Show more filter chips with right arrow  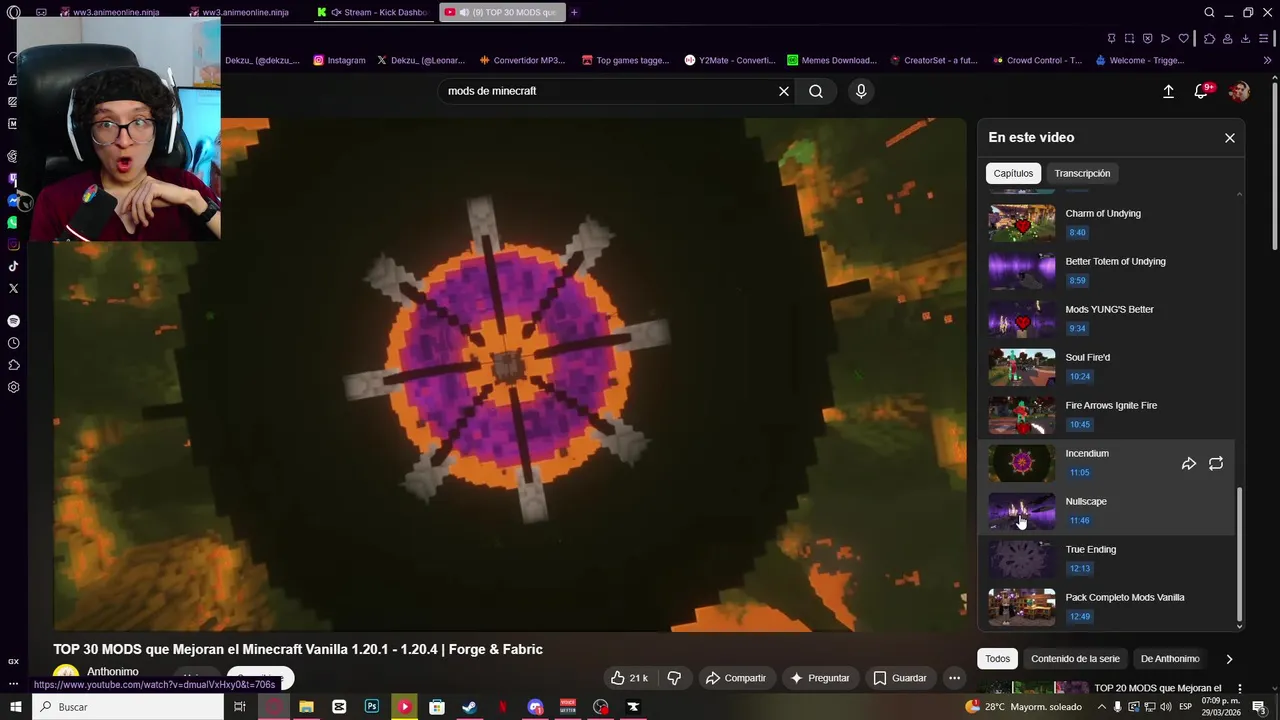click(x=1229, y=659)
